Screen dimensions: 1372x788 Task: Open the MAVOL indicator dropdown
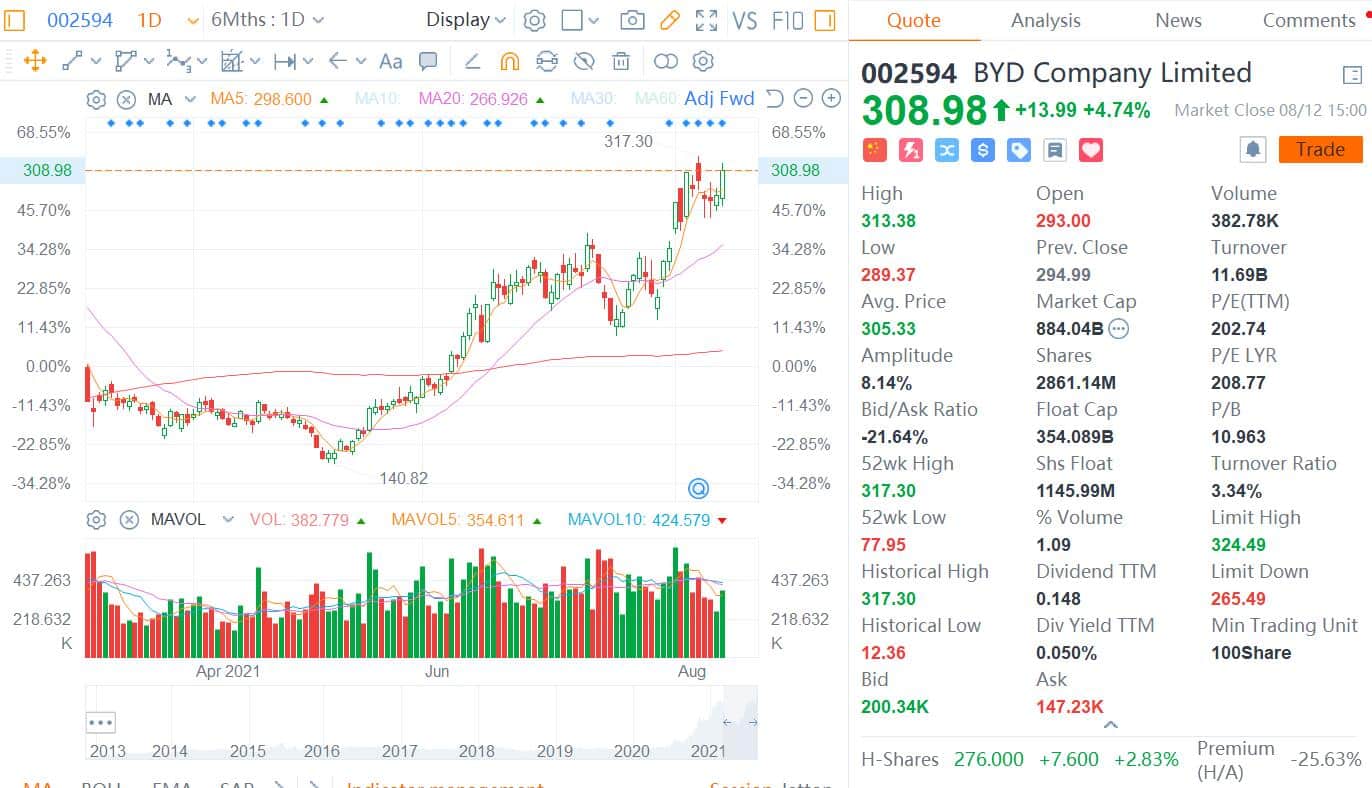[x=226, y=519]
